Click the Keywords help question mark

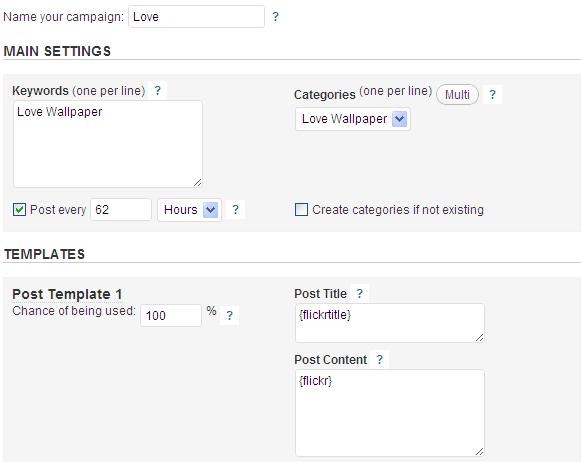tap(157, 90)
